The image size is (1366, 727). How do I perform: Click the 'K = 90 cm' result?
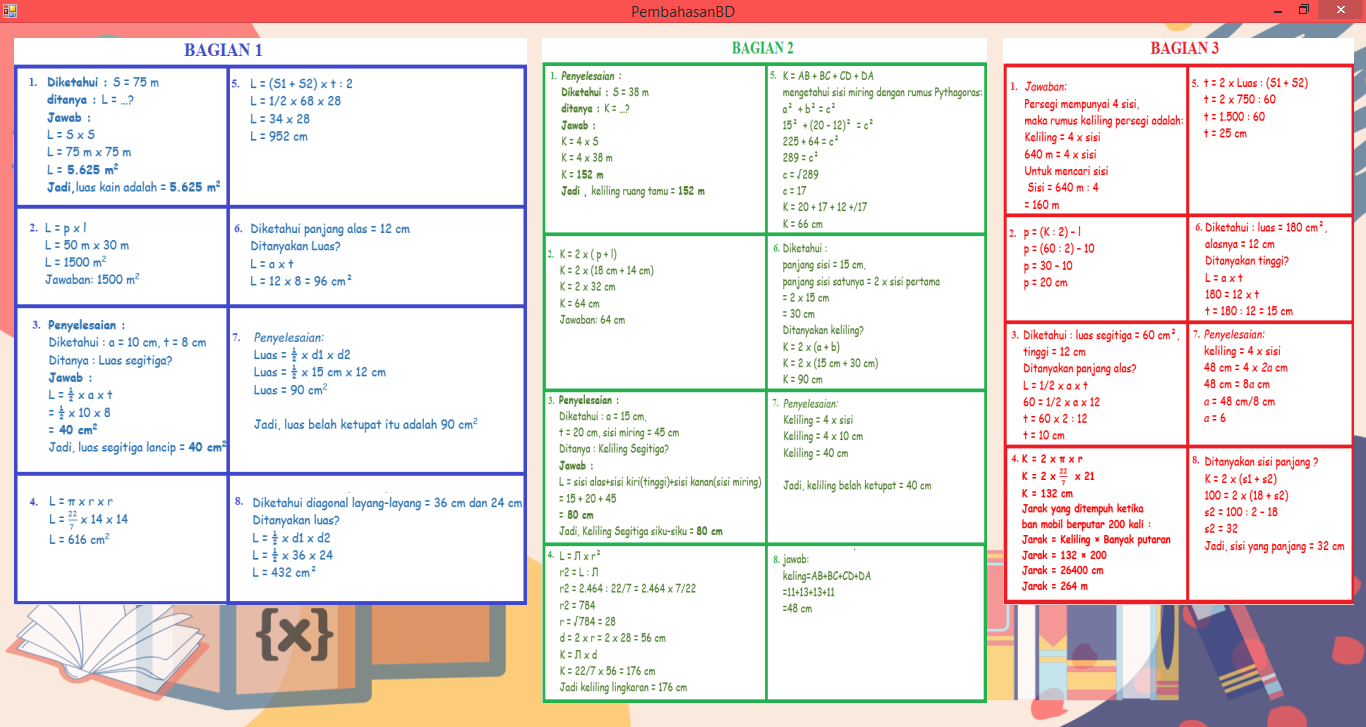803,380
